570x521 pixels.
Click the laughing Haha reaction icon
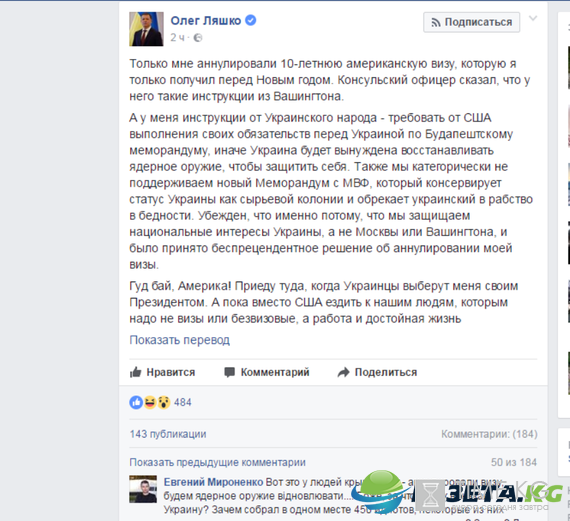(149, 402)
